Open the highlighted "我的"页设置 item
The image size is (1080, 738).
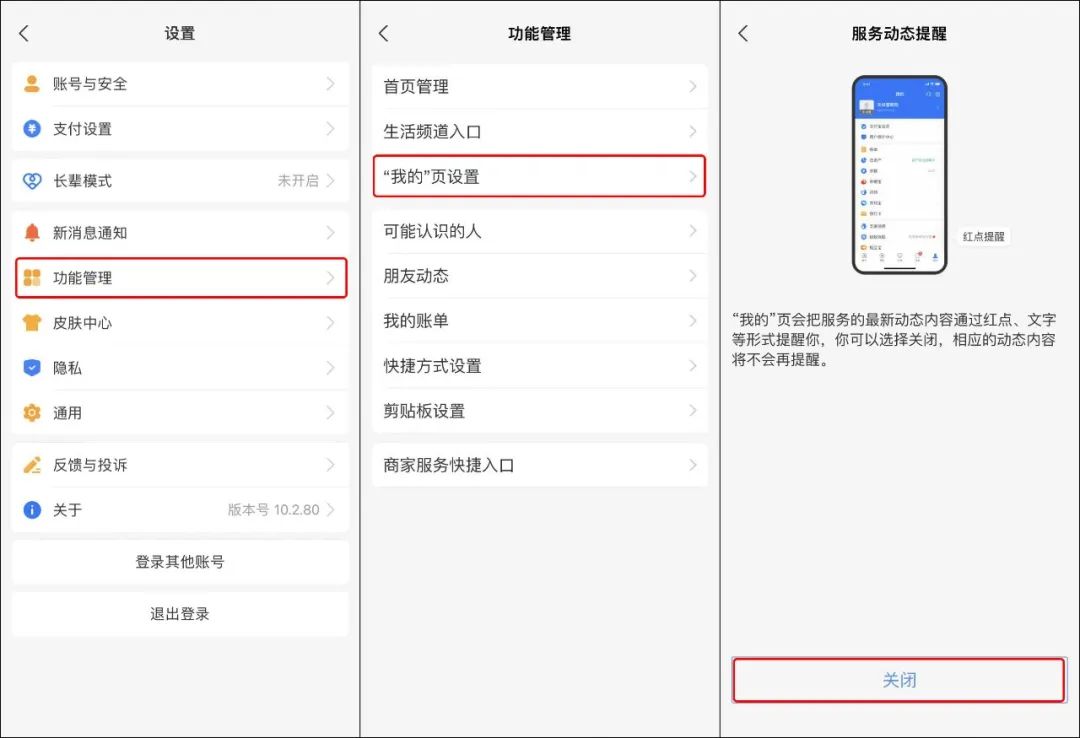click(538, 176)
